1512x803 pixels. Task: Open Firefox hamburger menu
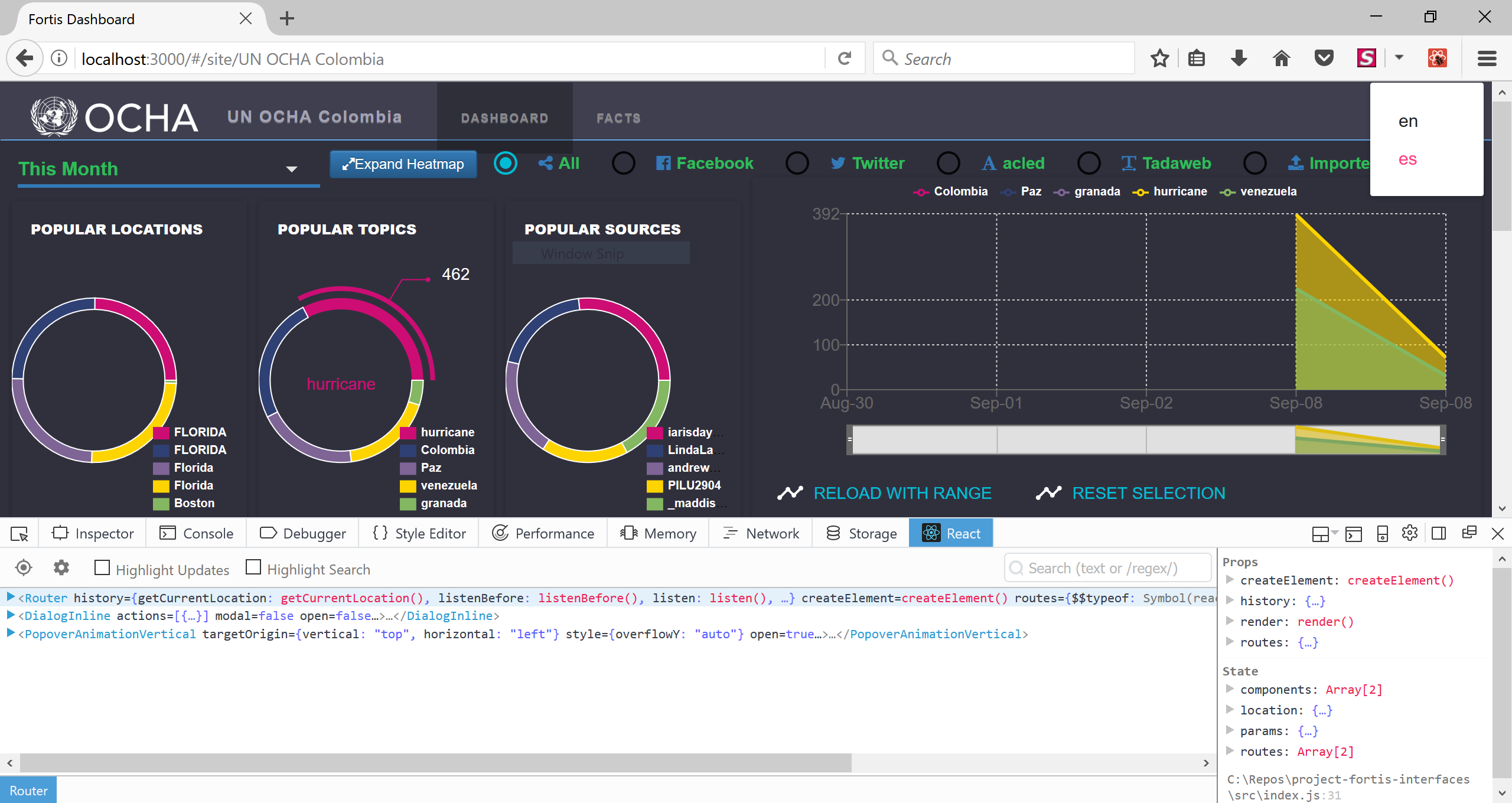[1487, 58]
